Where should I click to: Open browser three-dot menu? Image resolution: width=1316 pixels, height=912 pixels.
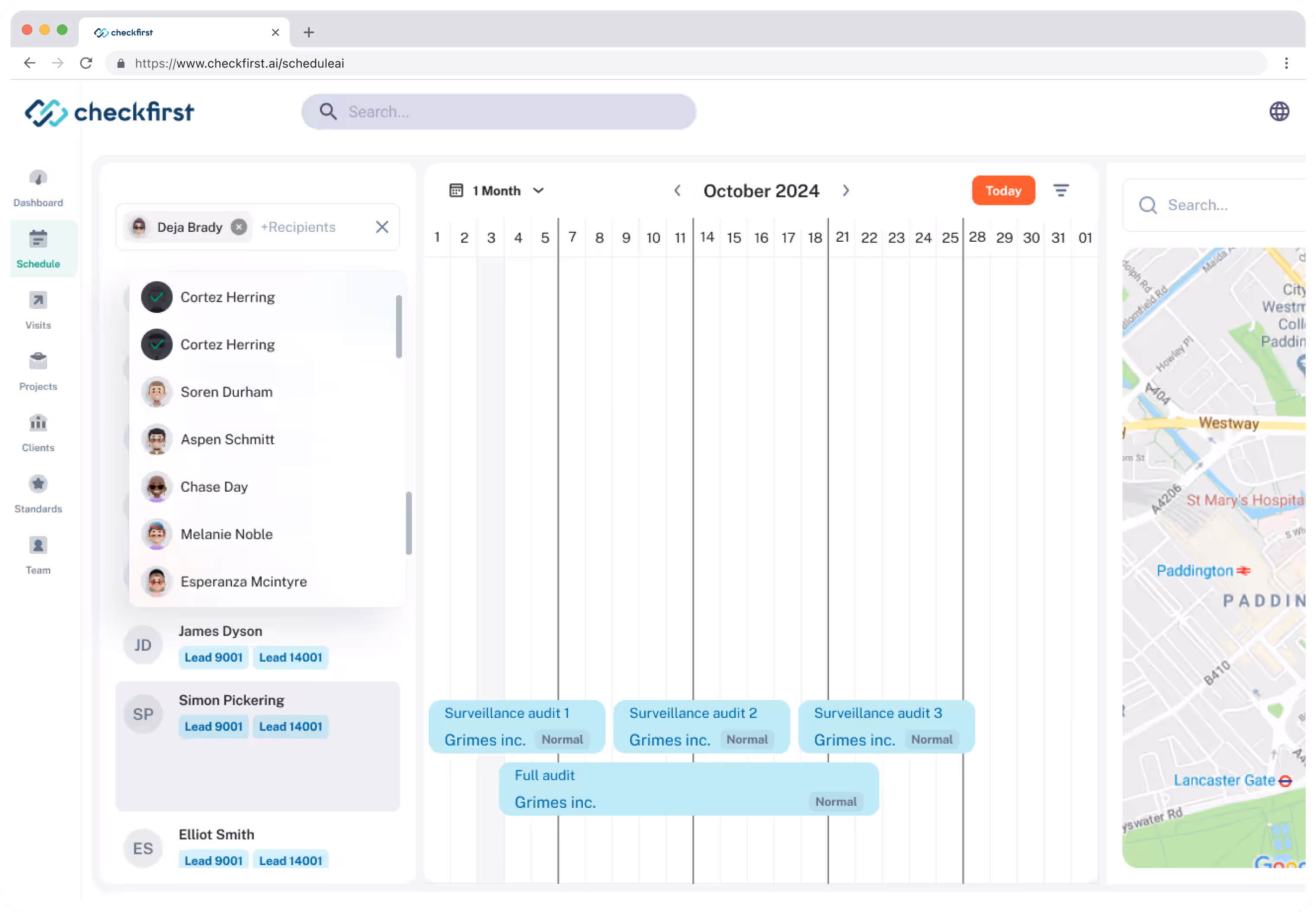[x=1286, y=63]
